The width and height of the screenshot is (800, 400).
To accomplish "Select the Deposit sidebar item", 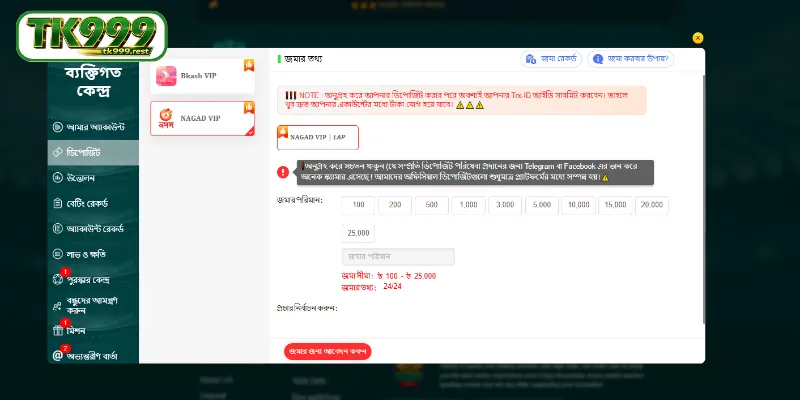I will (93, 153).
